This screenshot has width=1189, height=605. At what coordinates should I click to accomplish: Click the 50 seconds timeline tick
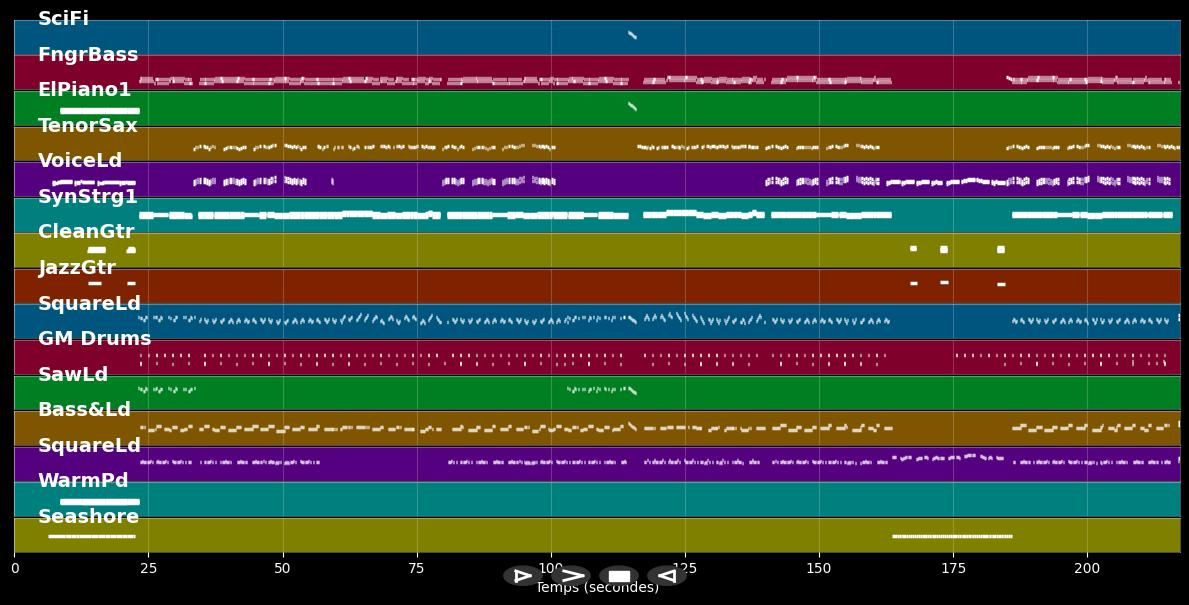(x=283, y=568)
